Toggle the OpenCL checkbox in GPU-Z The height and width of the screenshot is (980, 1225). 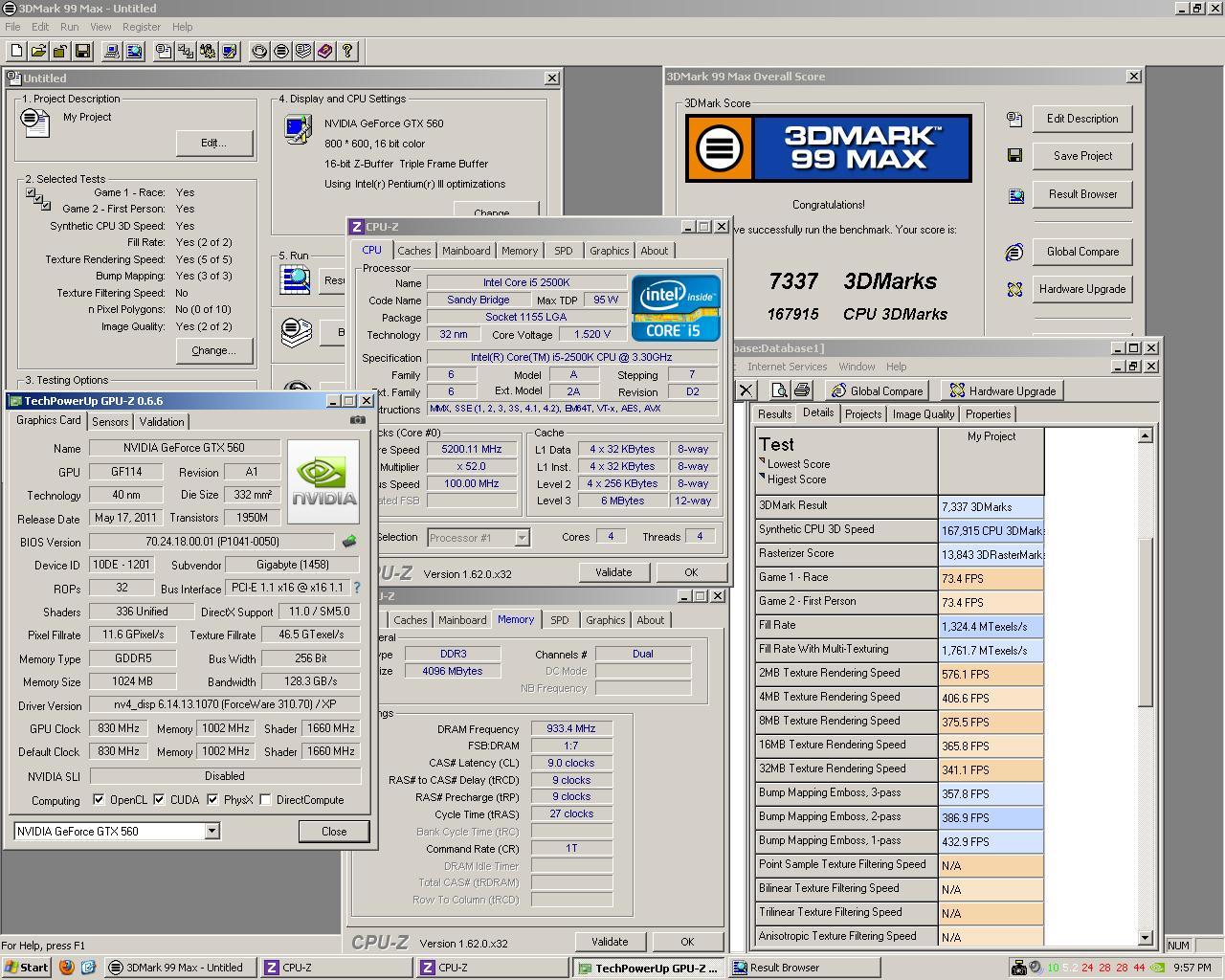(99, 799)
